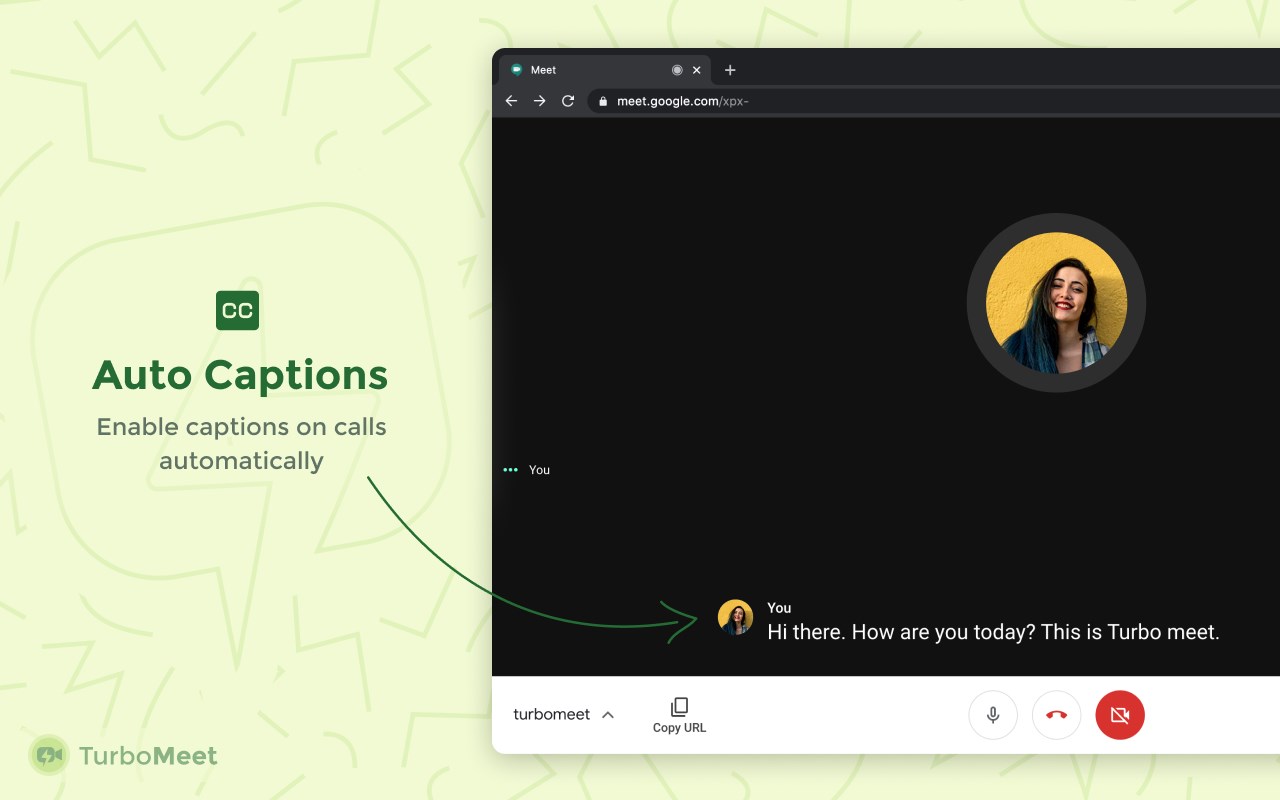This screenshot has height=800, width=1280.
Task: Click the three-dot audio indicator beside You
Action: click(x=511, y=470)
